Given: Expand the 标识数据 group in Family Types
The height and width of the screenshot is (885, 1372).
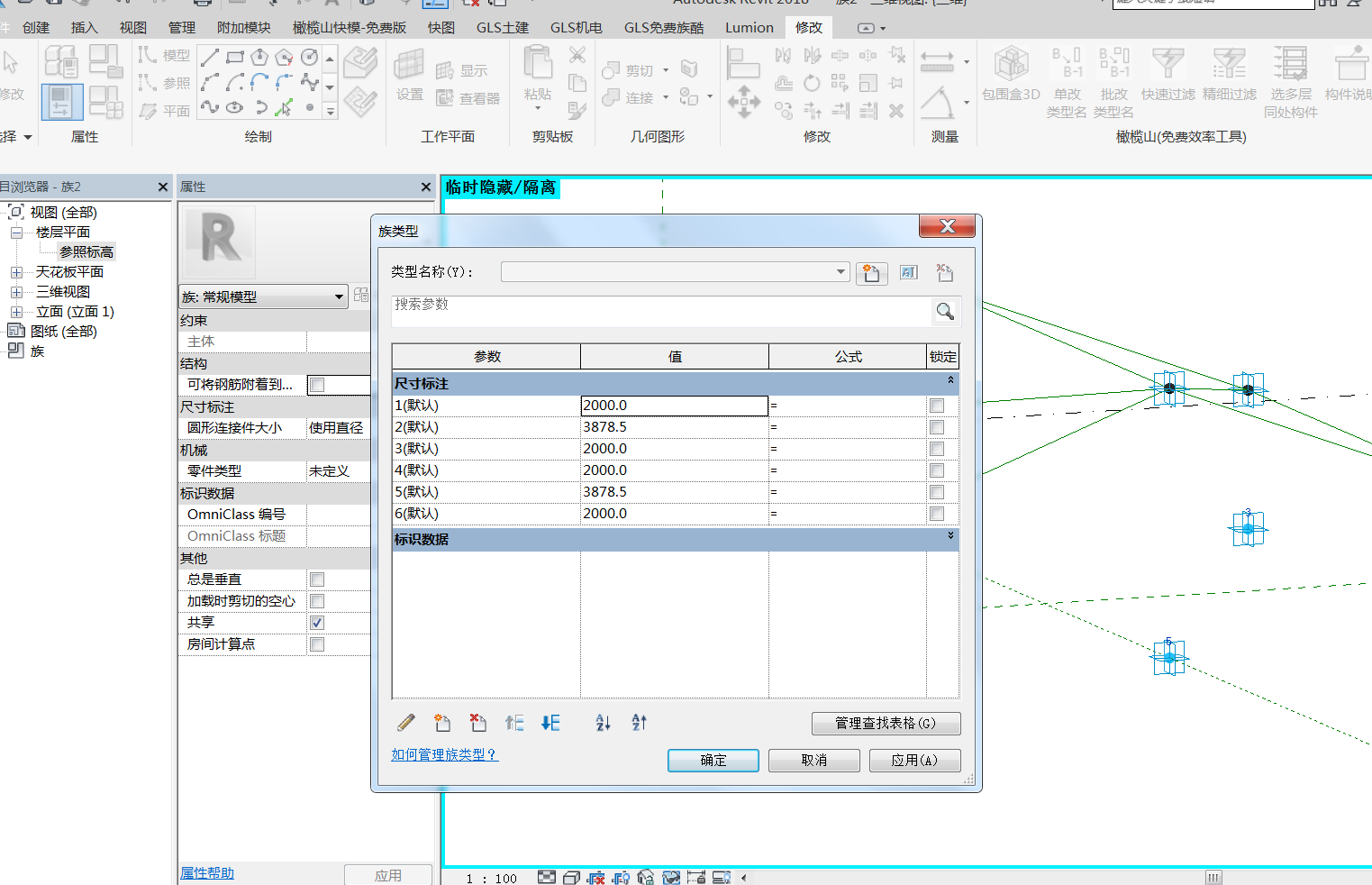Looking at the screenshot, I should coord(950,536).
